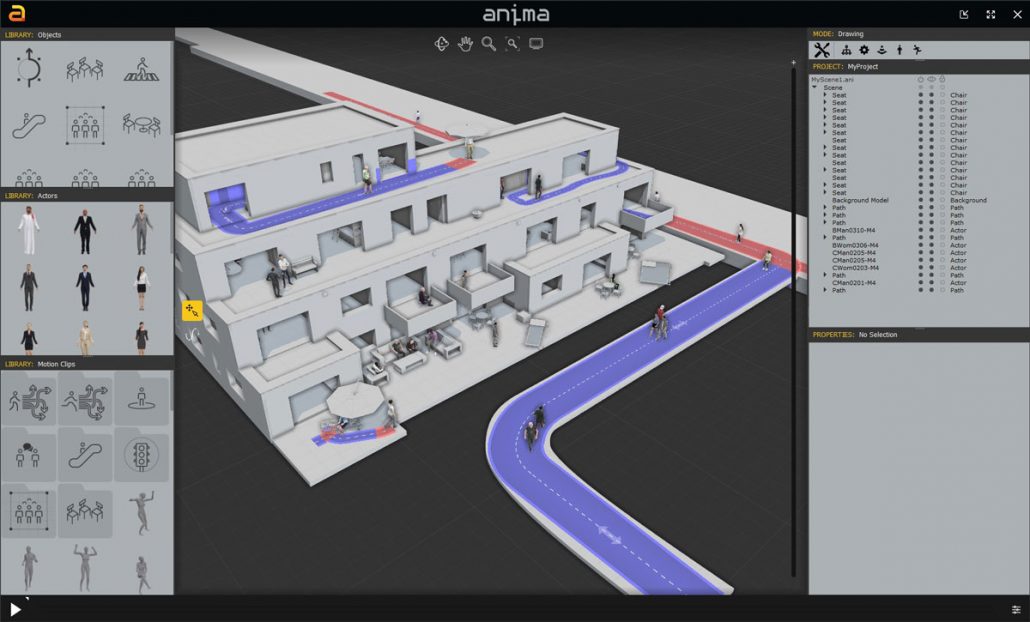Lock the CWom0203-M4 actor
Viewport: 1030px width, 622px height.
coord(942,268)
